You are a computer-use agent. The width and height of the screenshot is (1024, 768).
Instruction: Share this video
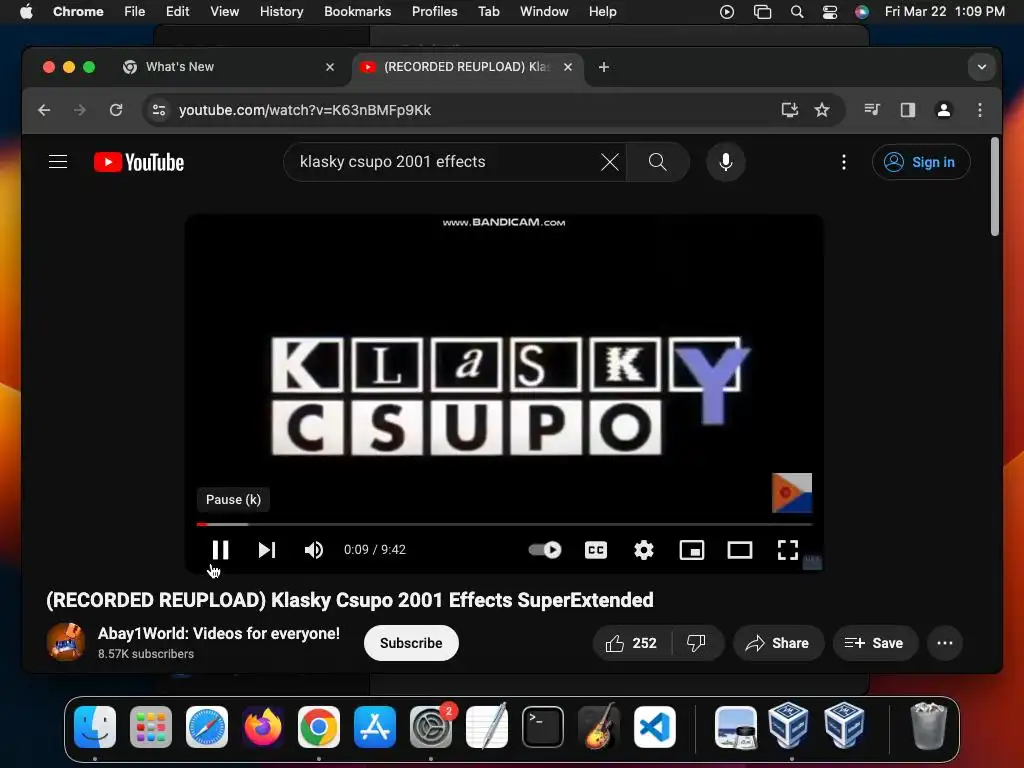point(778,643)
